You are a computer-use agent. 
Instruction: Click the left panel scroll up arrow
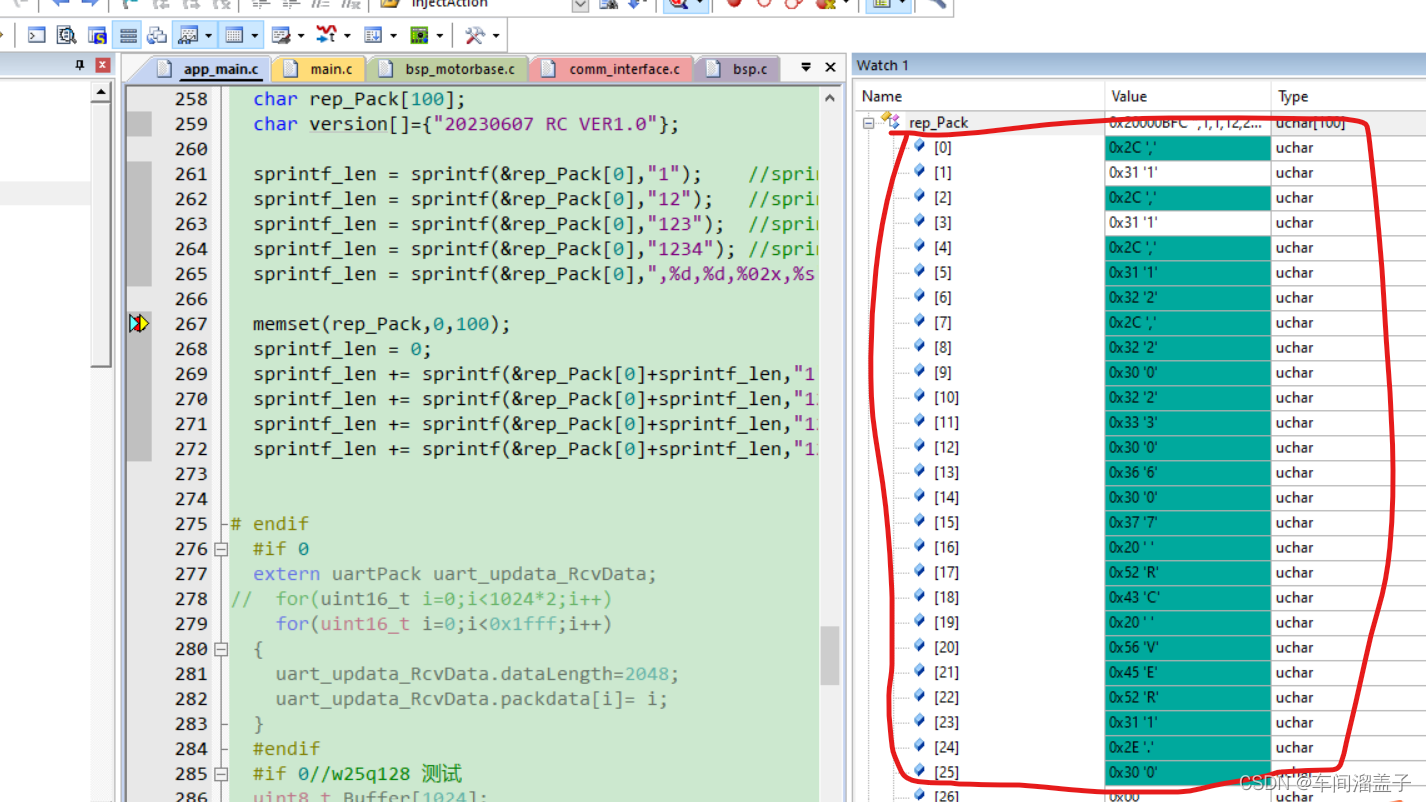(101, 93)
